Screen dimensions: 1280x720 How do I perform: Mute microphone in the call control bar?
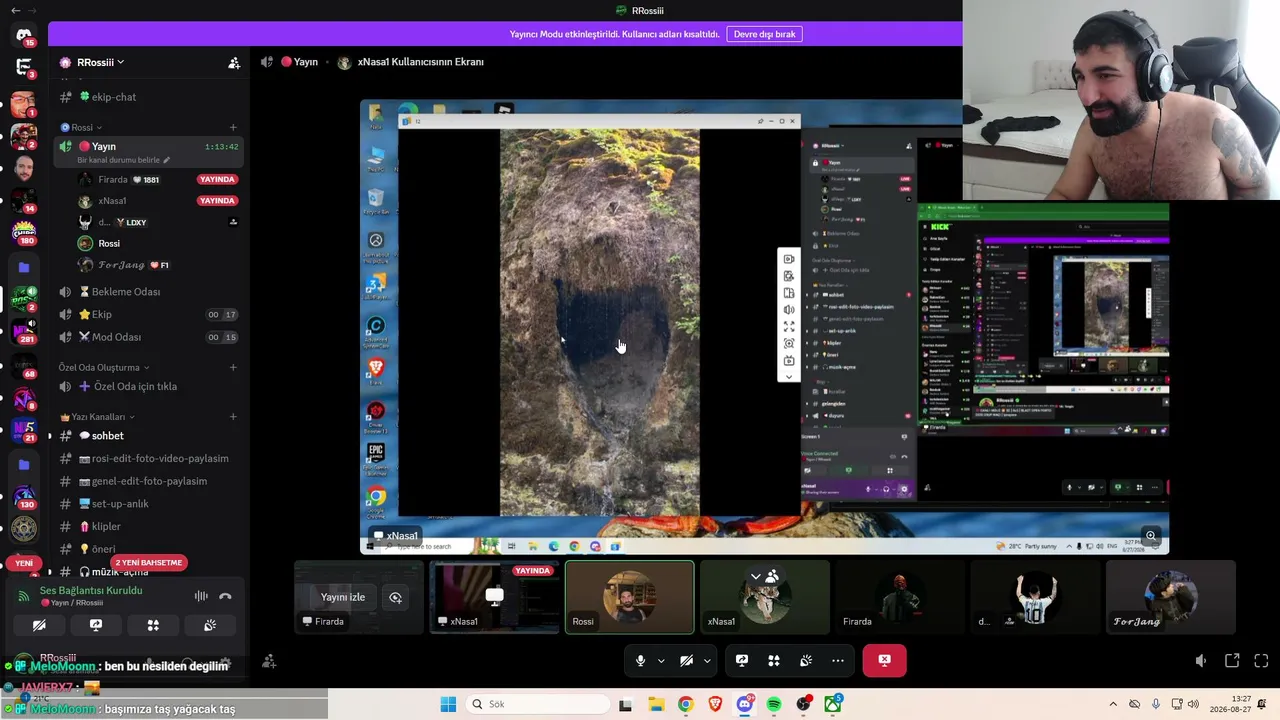point(641,660)
